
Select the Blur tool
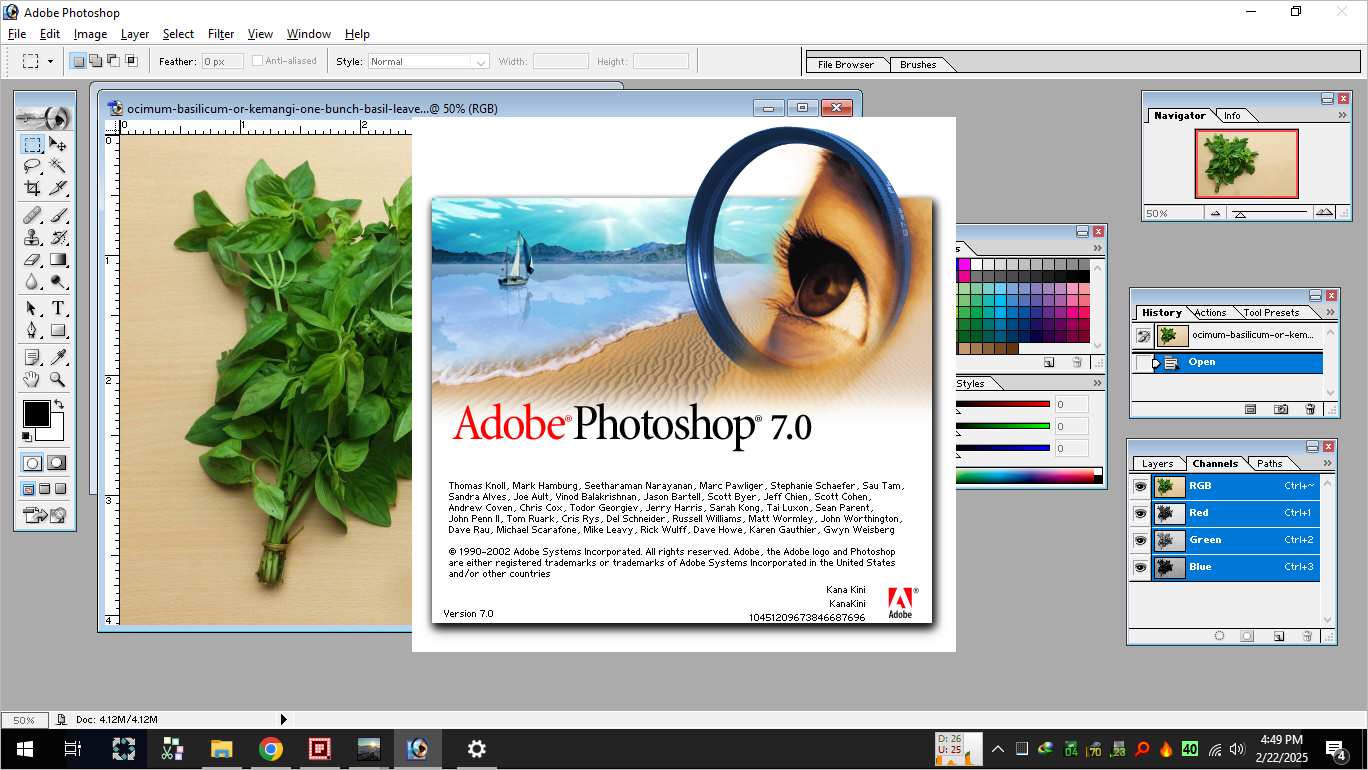32,281
